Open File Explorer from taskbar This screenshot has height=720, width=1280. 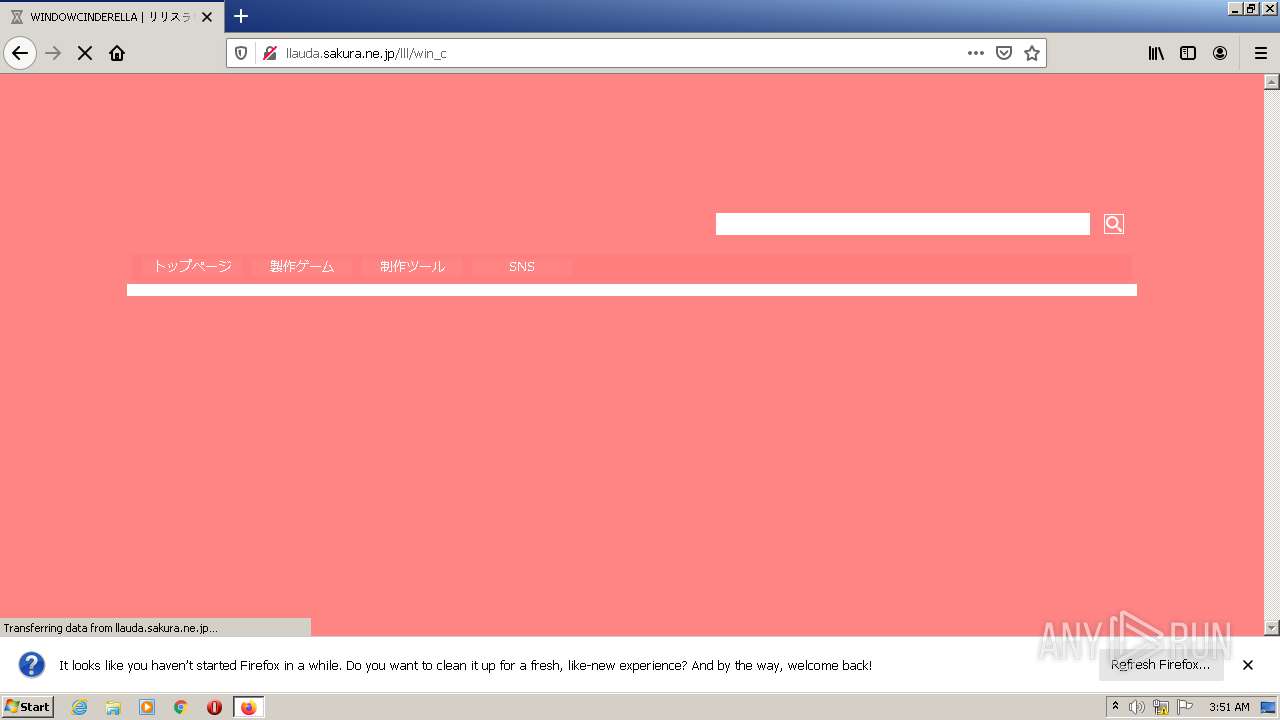click(x=113, y=707)
